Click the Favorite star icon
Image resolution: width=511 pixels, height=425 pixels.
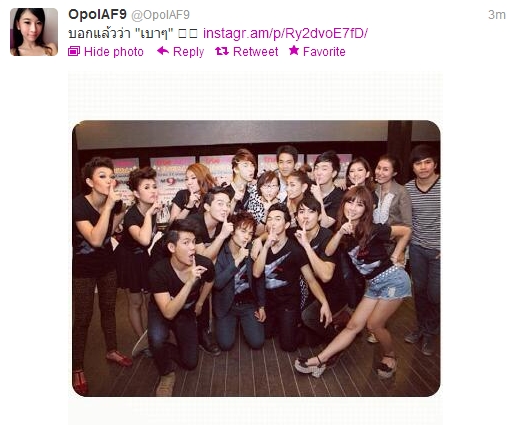click(294, 50)
